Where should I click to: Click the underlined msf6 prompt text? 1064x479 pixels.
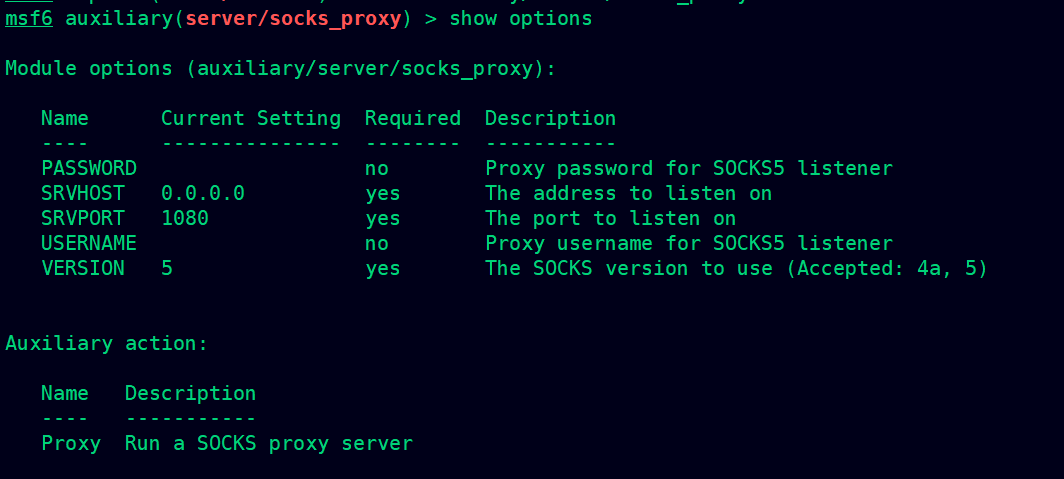pos(28,18)
